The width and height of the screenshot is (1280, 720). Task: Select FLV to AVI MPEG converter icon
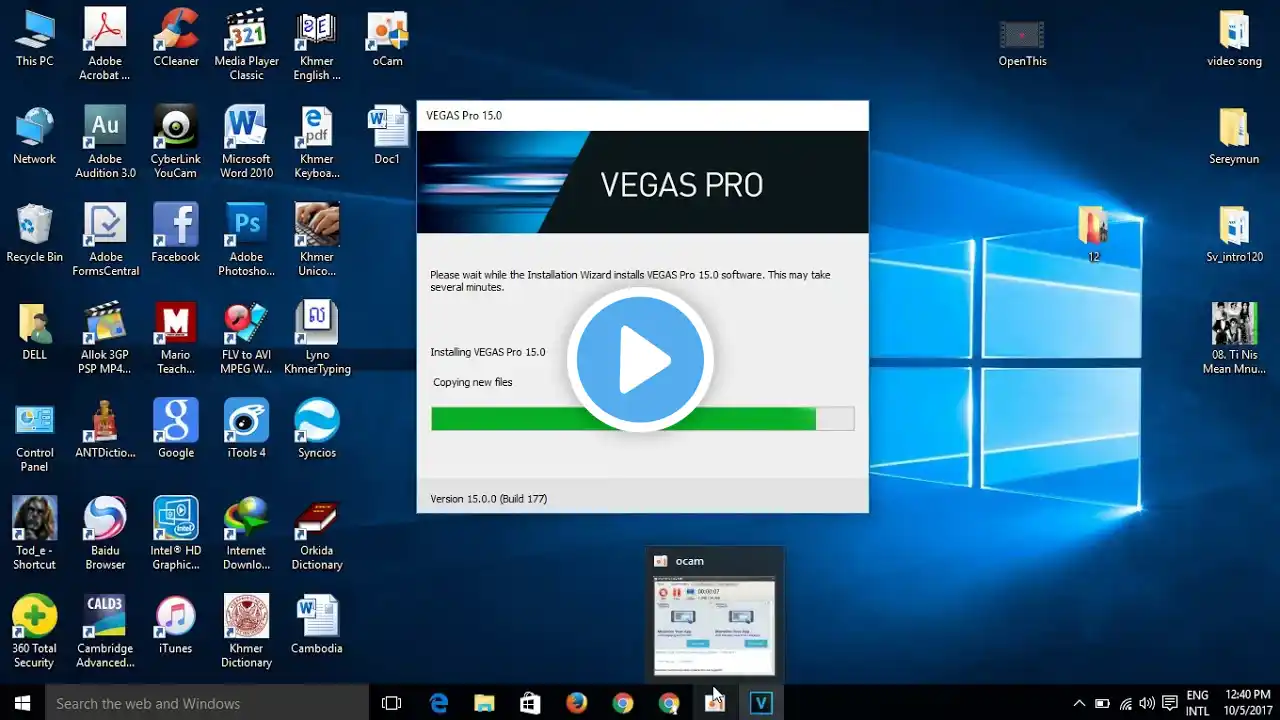(246, 339)
